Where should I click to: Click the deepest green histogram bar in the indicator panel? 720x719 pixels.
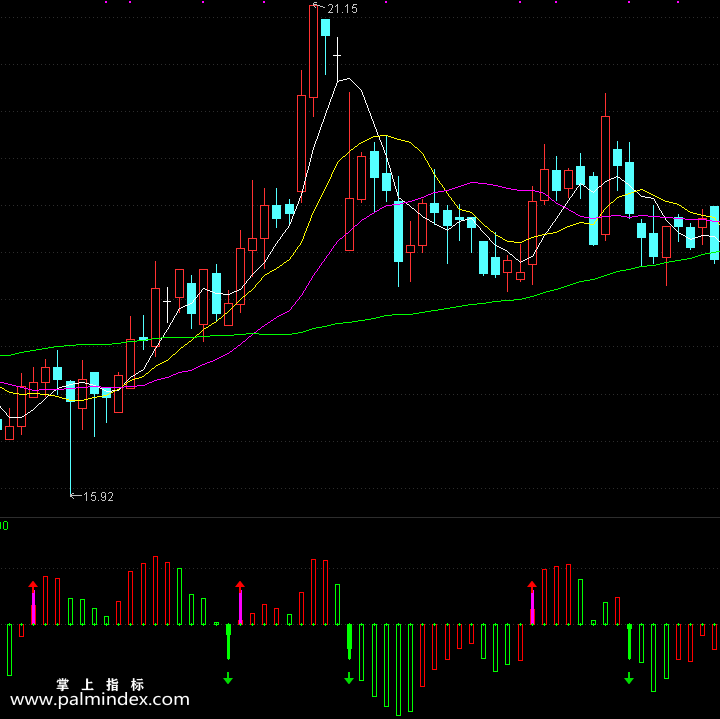pyautogui.click(x=398, y=669)
